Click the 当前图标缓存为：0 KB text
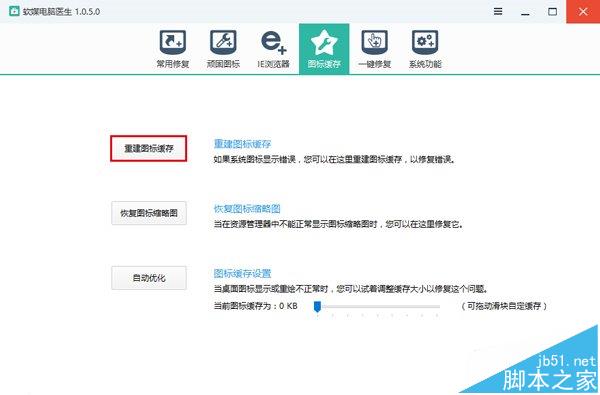 click(x=255, y=306)
